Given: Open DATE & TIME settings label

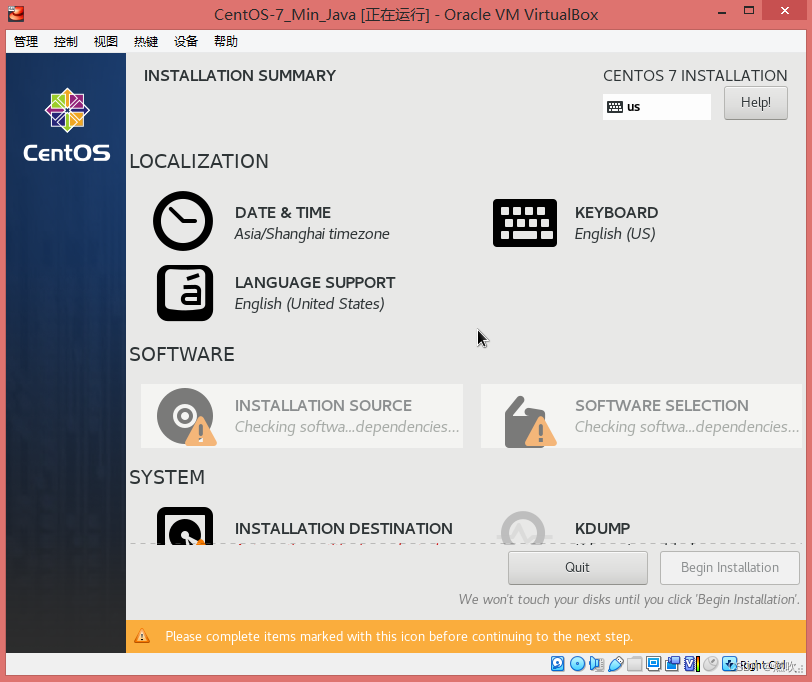Looking at the screenshot, I should click(283, 213).
